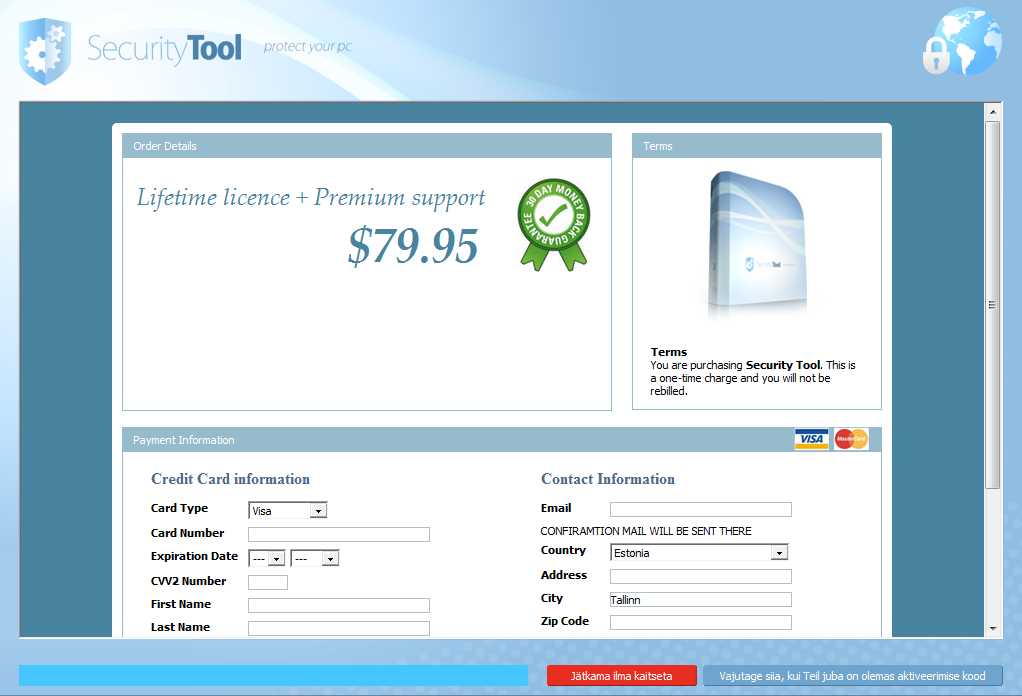Click into the First Name field
The height and width of the screenshot is (696, 1022).
(x=339, y=605)
